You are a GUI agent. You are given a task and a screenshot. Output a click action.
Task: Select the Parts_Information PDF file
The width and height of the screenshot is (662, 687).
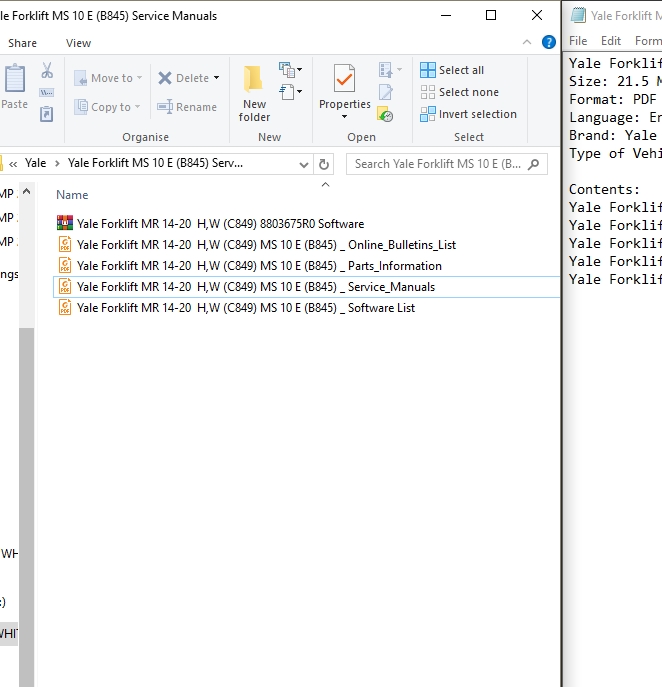click(x=259, y=266)
